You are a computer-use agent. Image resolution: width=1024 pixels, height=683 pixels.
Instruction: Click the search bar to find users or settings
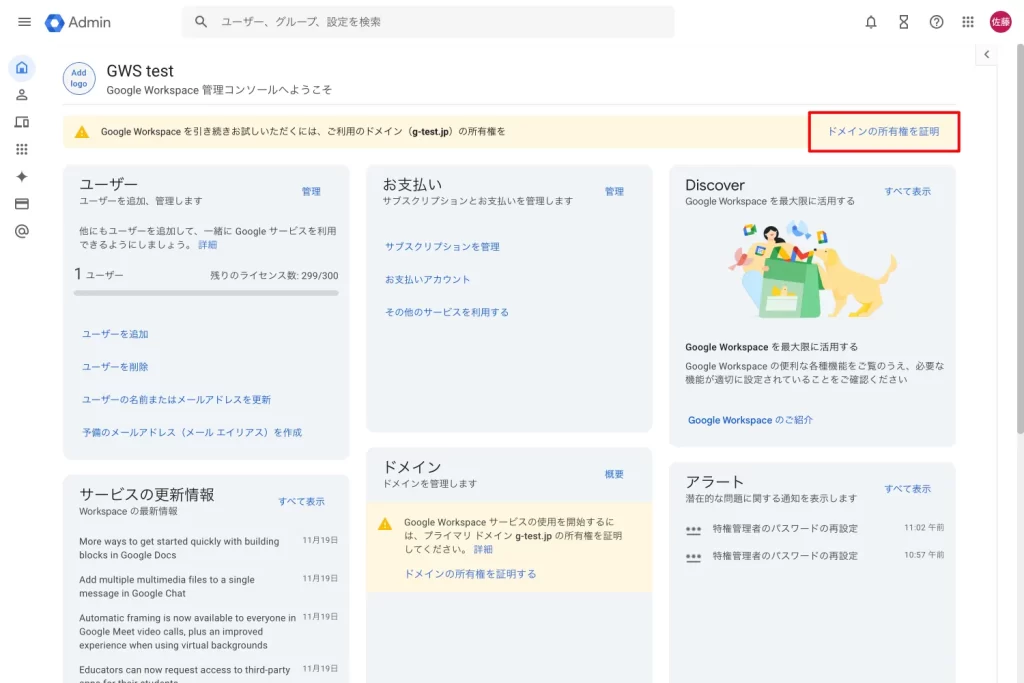[428, 21]
